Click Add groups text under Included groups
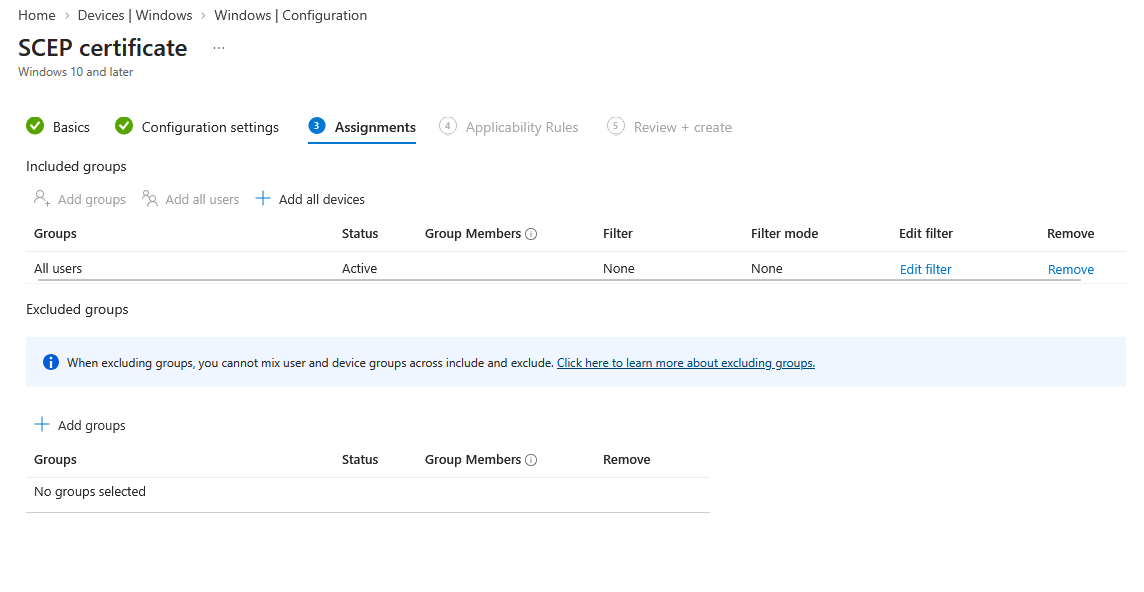 pyautogui.click(x=92, y=199)
